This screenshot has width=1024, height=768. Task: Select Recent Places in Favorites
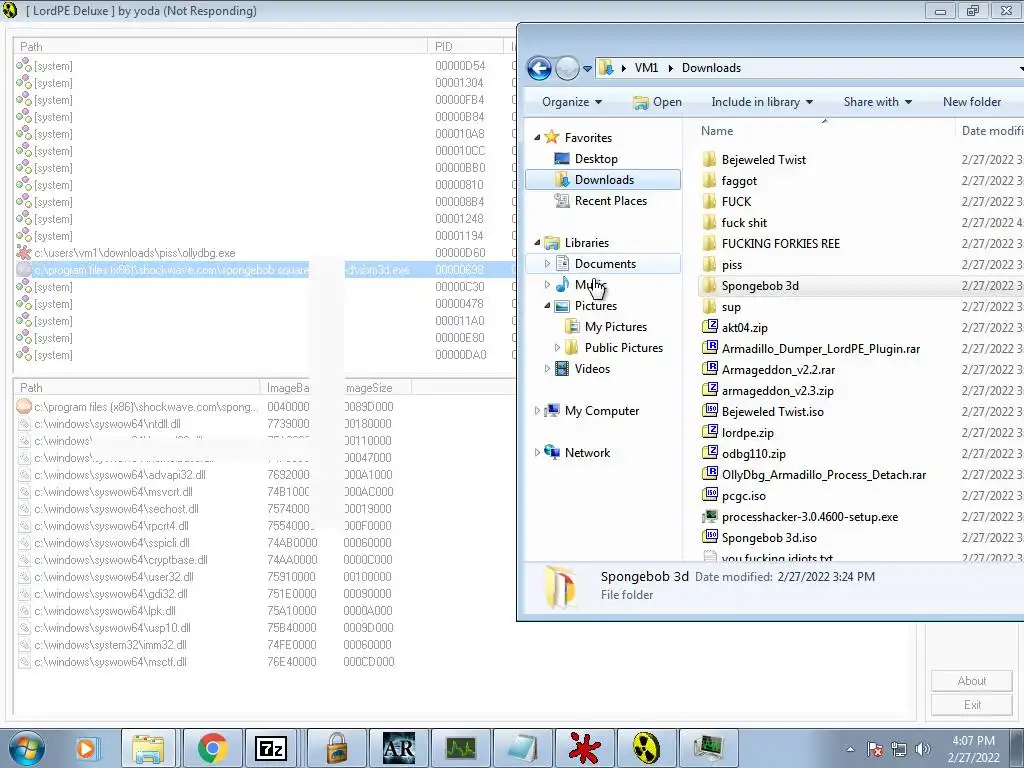pyautogui.click(x=610, y=200)
